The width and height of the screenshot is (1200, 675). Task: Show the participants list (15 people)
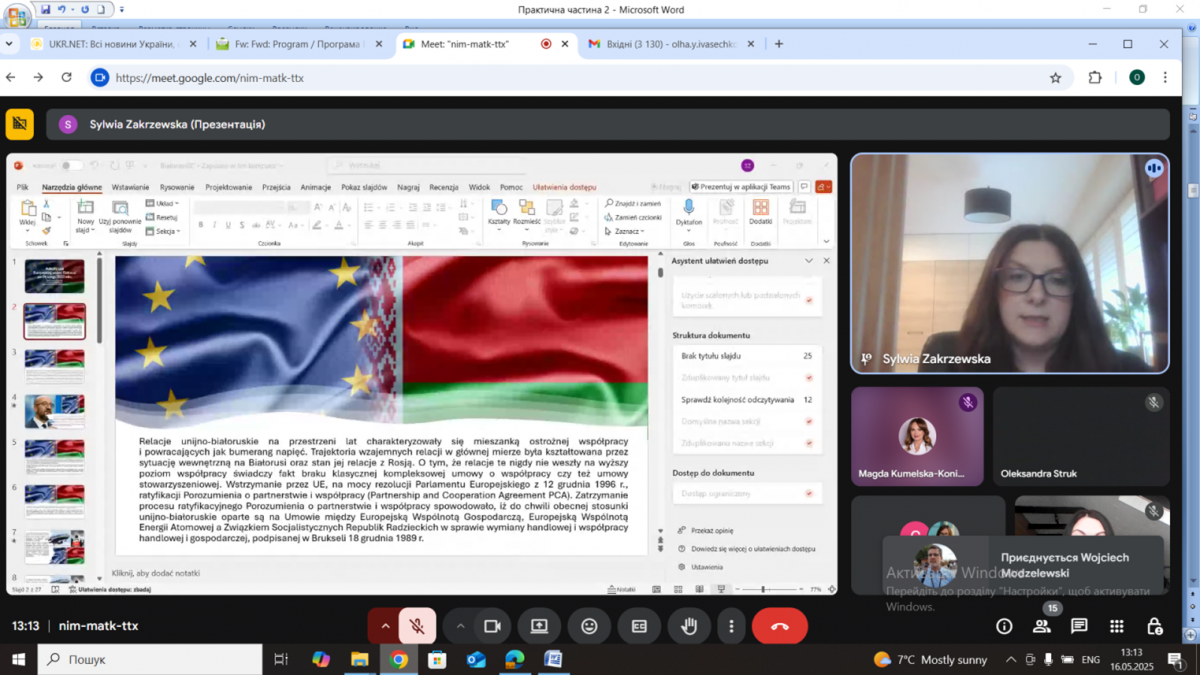coord(1042,626)
